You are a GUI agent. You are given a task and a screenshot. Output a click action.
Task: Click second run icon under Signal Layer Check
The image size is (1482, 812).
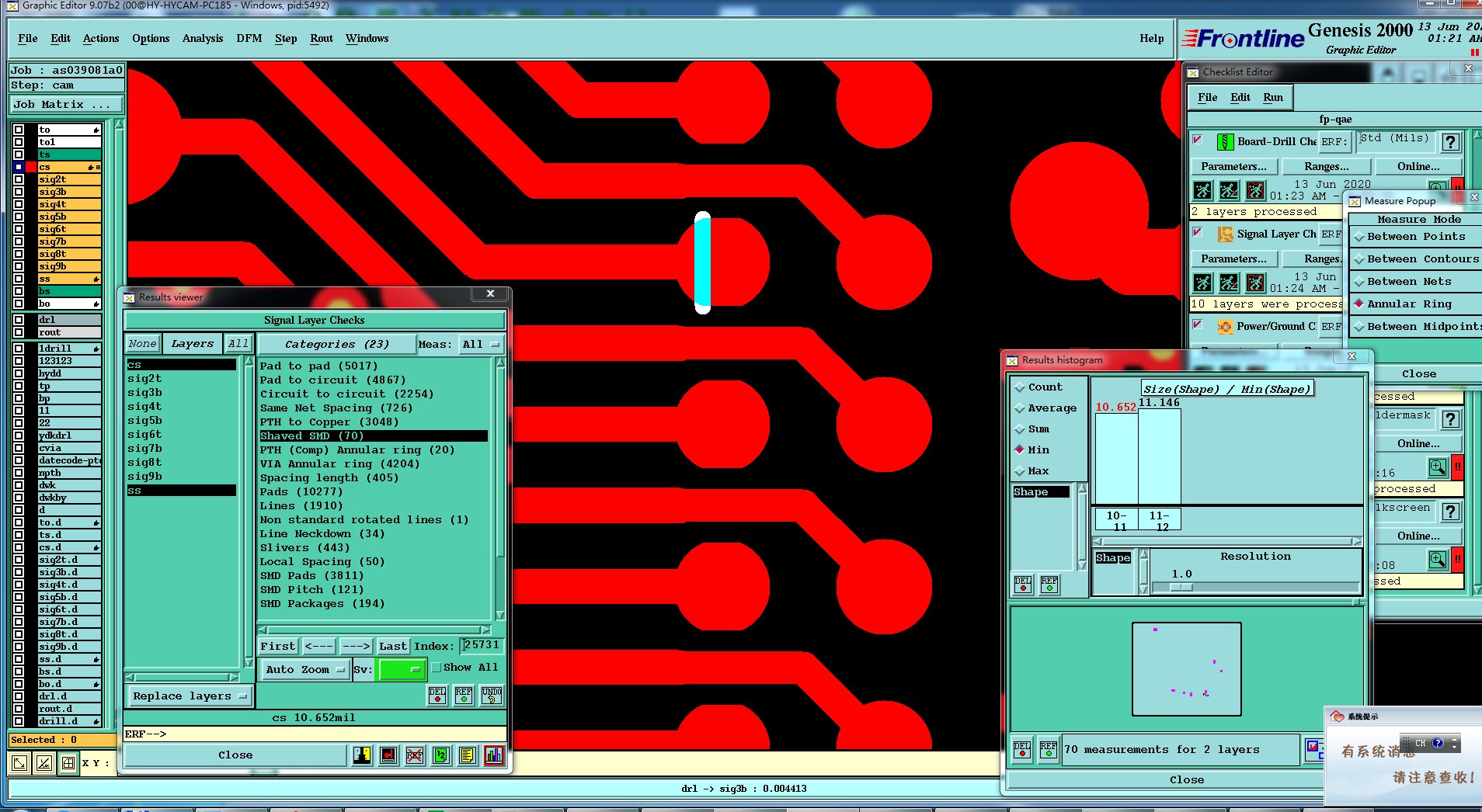click(x=1229, y=282)
